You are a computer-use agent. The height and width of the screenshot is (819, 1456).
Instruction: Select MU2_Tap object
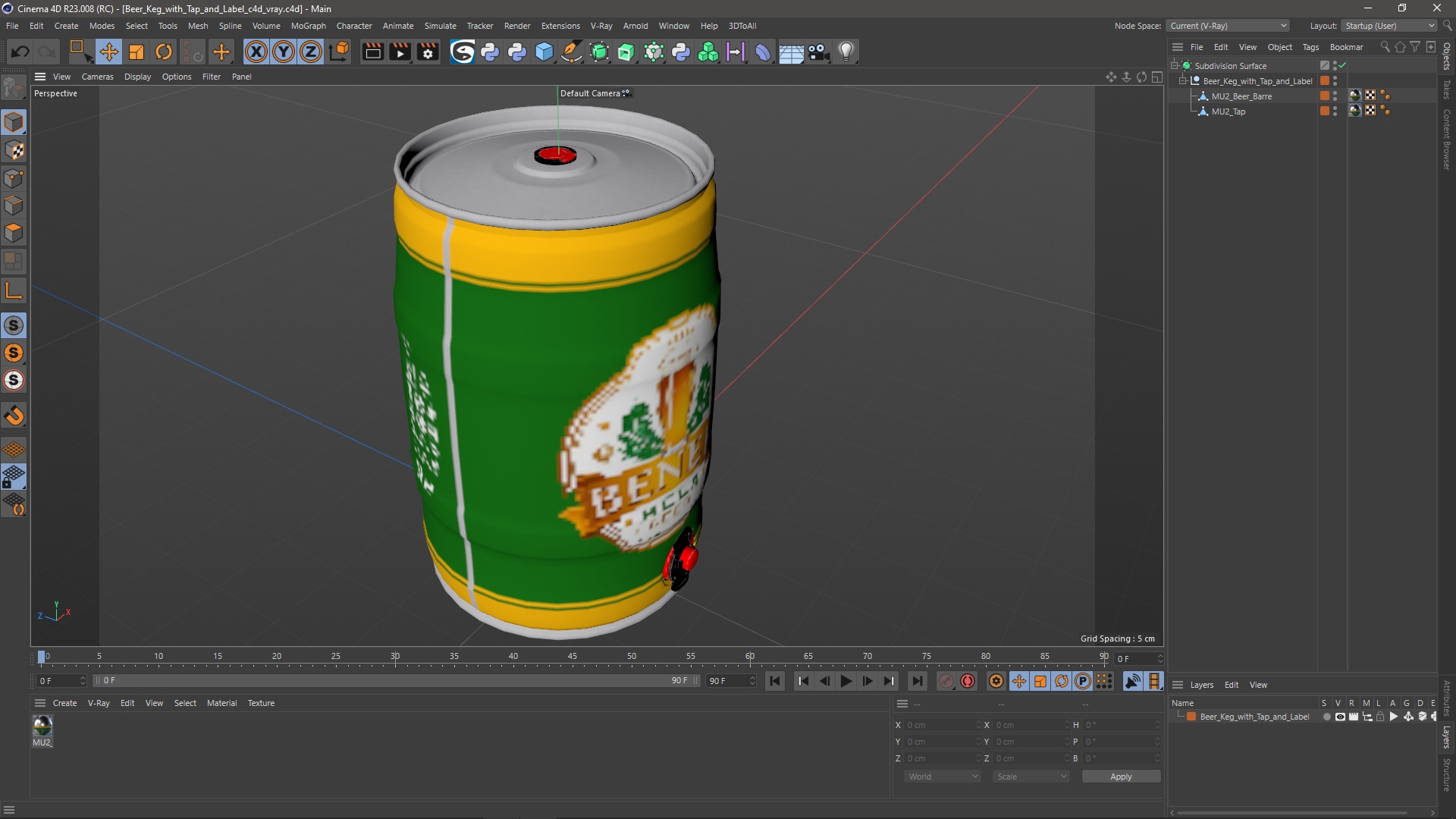click(x=1228, y=111)
